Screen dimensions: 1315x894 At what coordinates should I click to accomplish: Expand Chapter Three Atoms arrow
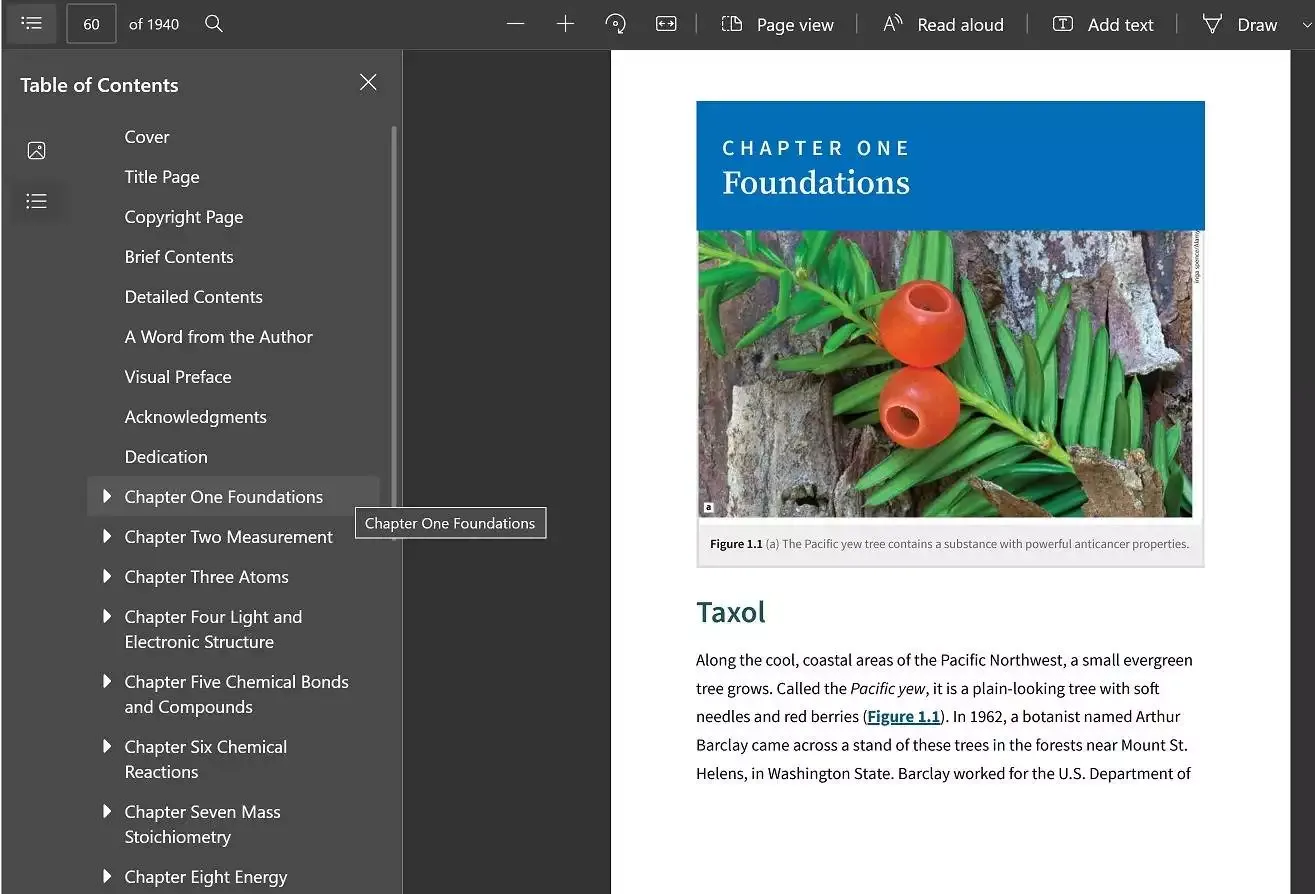(107, 576)
